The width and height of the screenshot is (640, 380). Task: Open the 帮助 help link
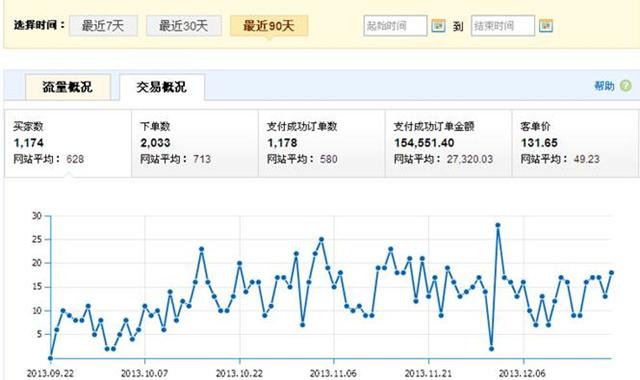coord(604,86)
